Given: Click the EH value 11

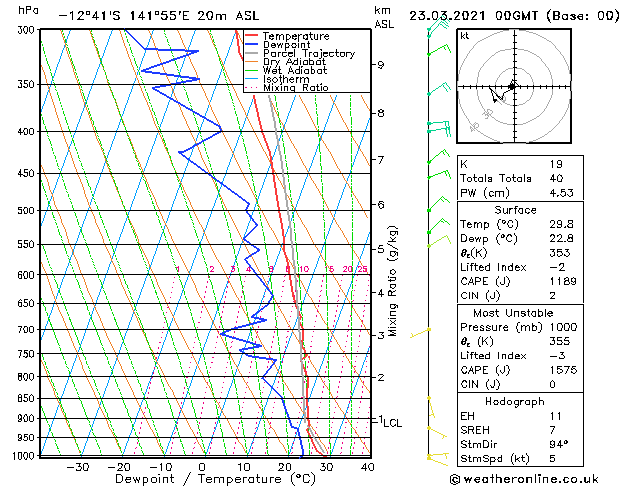Looking at the screenshot, I should pyautogui.click(x=556, y=416).
